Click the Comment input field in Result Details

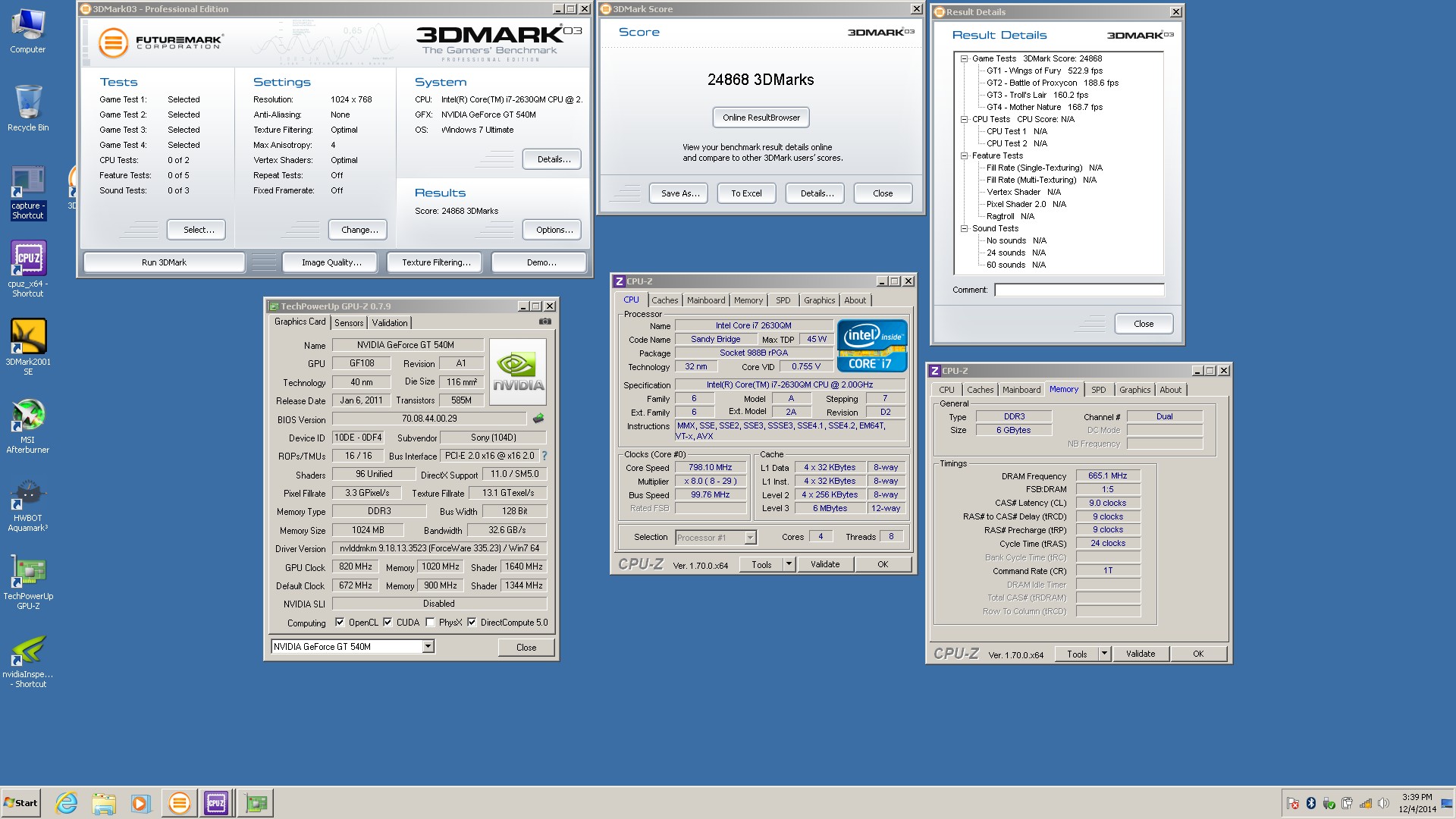pyautogui.click(x=1079, y=290)
